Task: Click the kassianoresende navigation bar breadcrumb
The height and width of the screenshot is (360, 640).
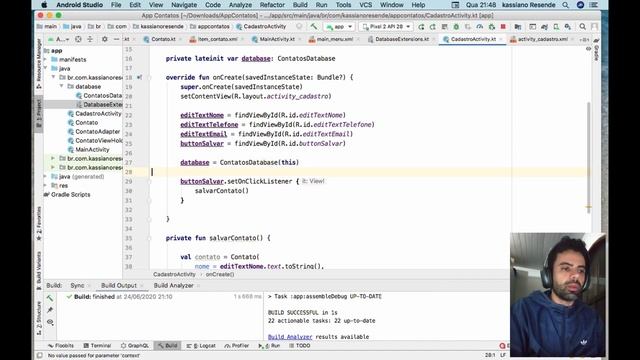Action: pyautogui.click(x=158, y=27)
